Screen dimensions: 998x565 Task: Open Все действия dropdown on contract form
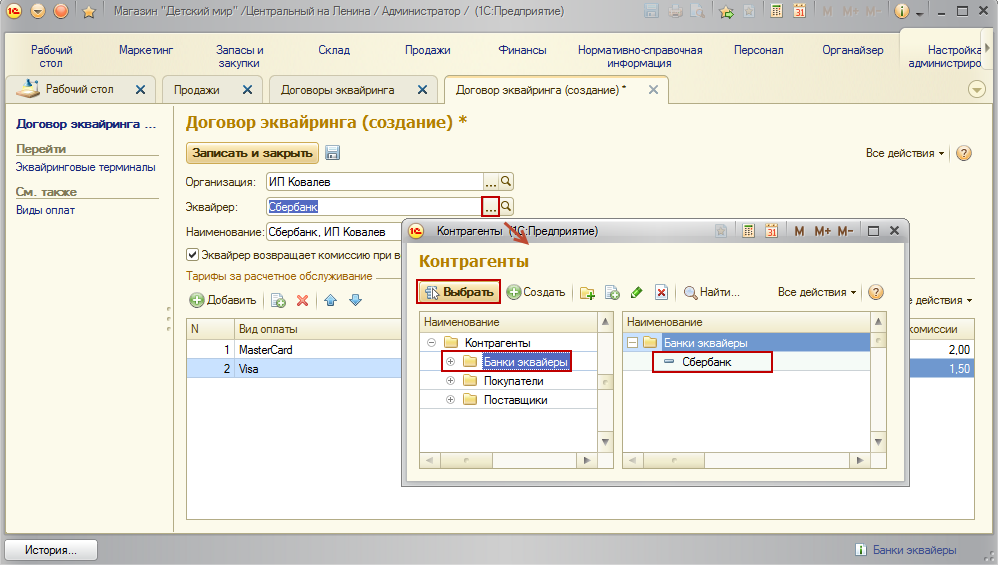904,153
